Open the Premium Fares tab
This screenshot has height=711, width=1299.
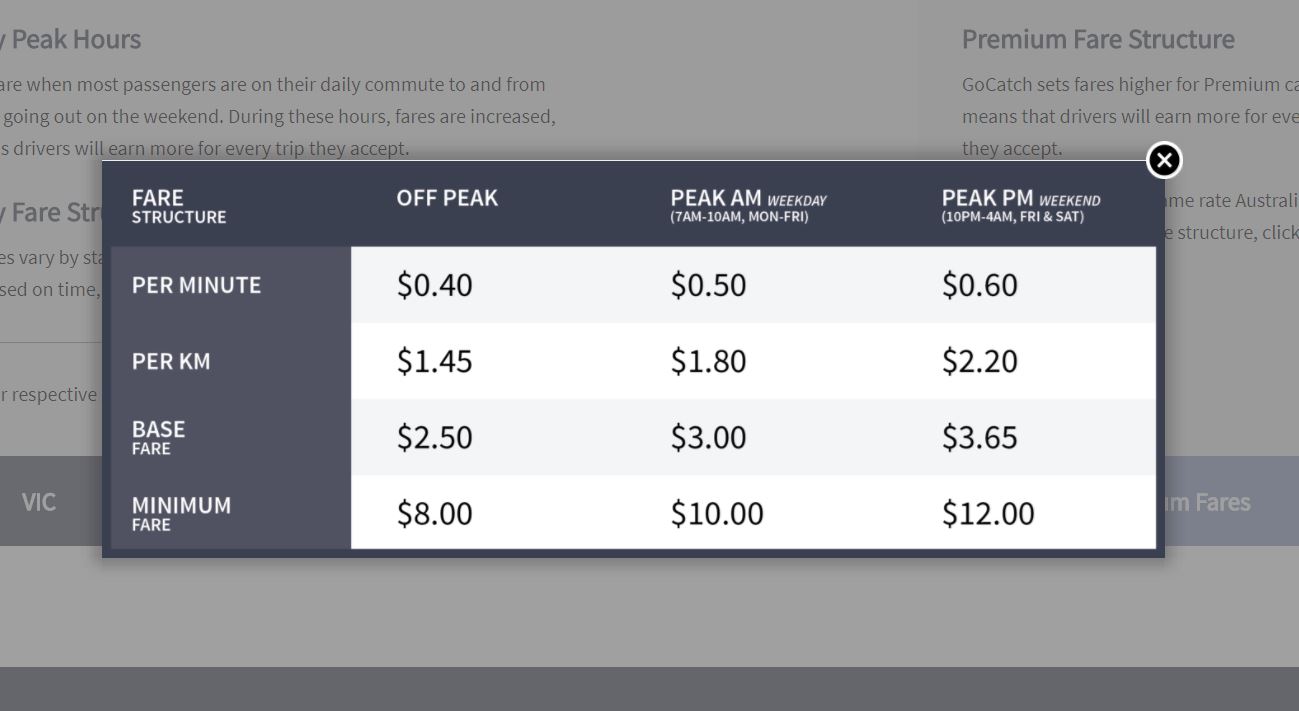1207,501
